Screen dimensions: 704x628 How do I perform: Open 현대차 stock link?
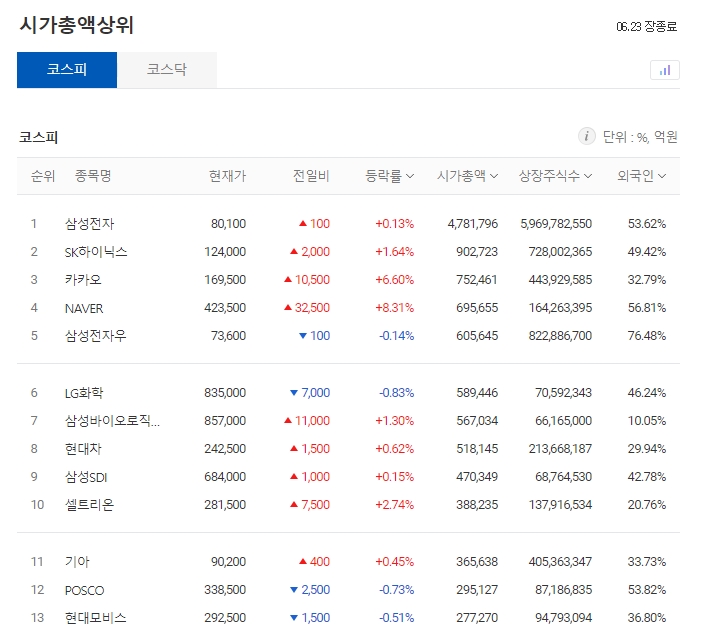click(83, 448)
